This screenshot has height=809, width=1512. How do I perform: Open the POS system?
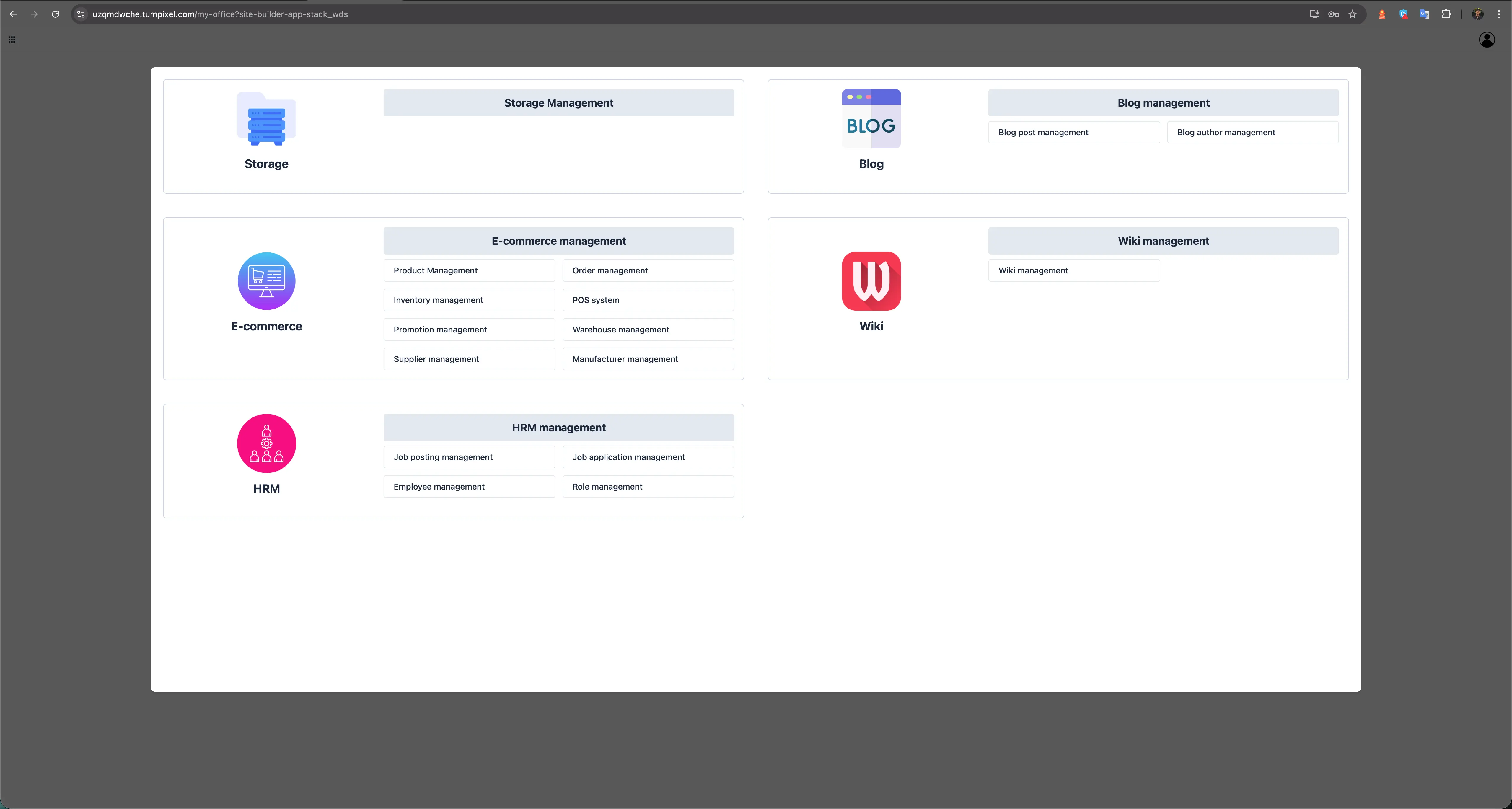(x=648, y=300)
